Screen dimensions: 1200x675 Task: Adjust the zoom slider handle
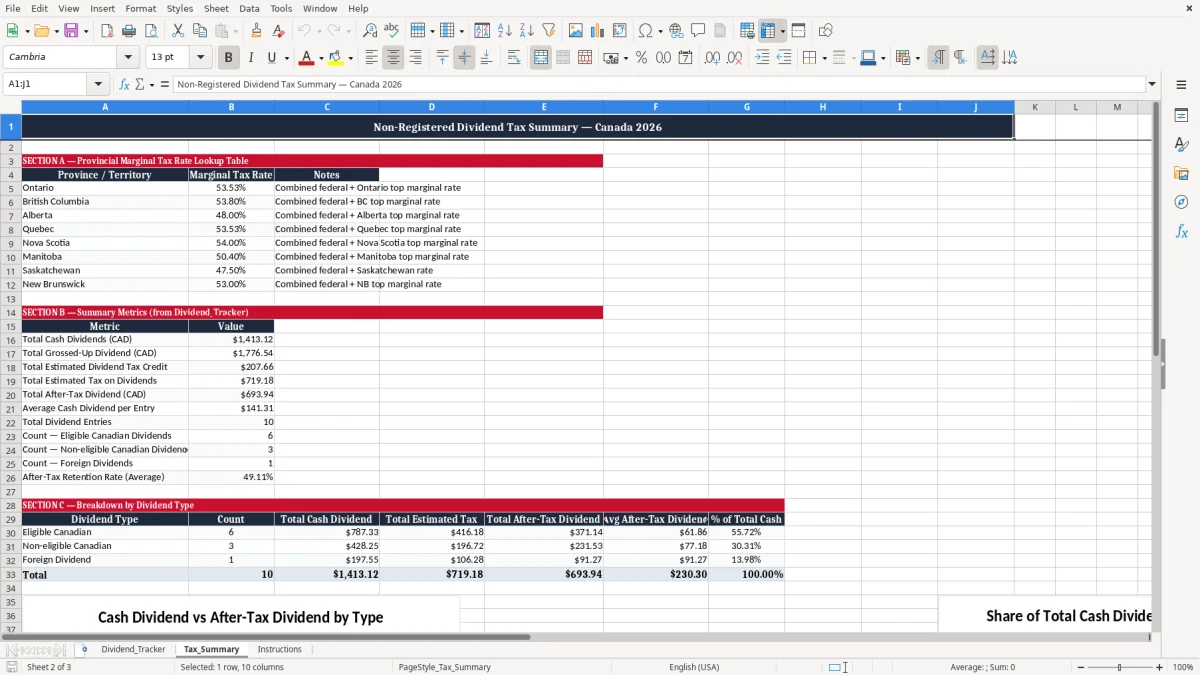click(1120, 667)
